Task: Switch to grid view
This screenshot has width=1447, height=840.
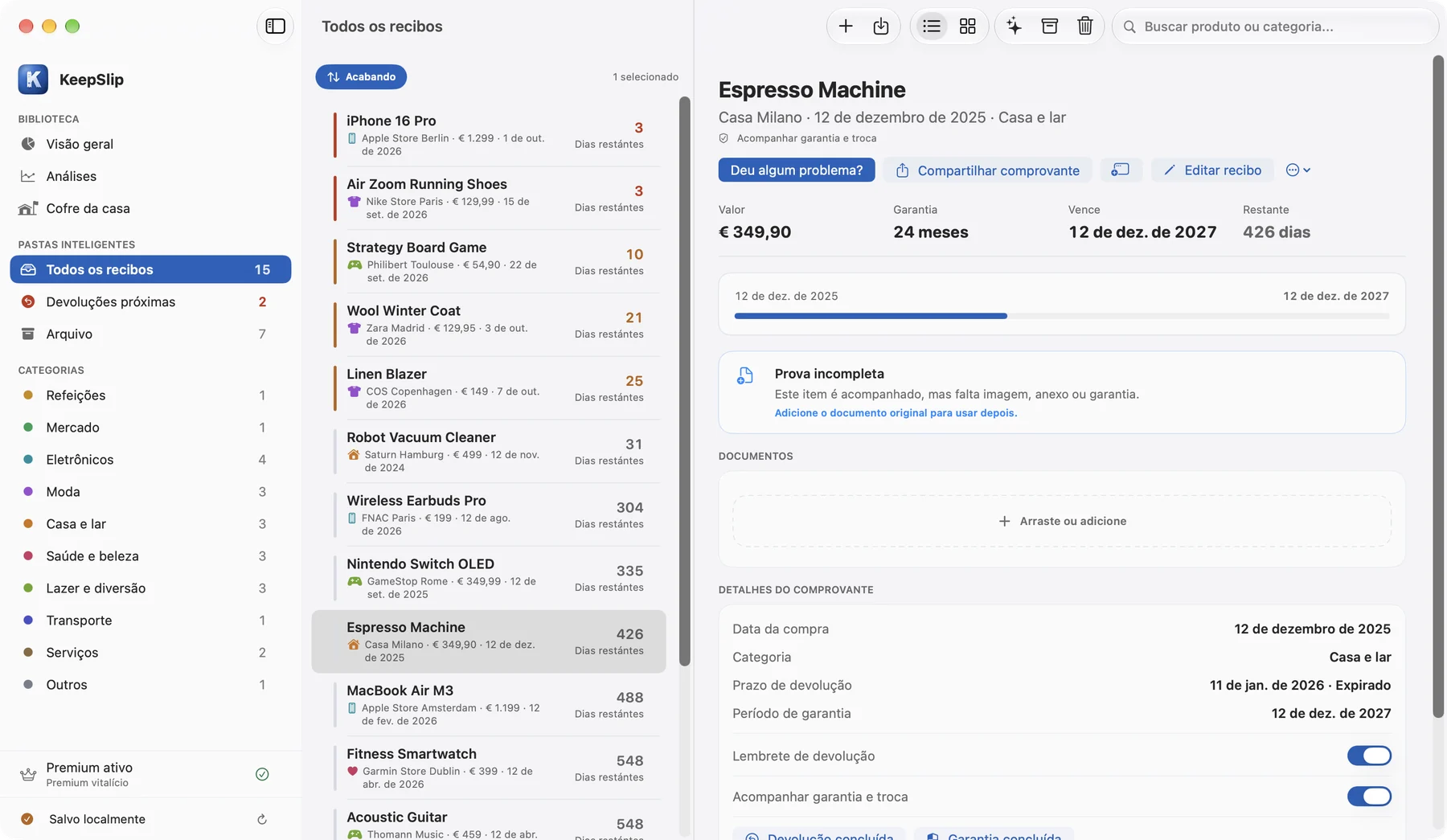Action: point(968,27)
